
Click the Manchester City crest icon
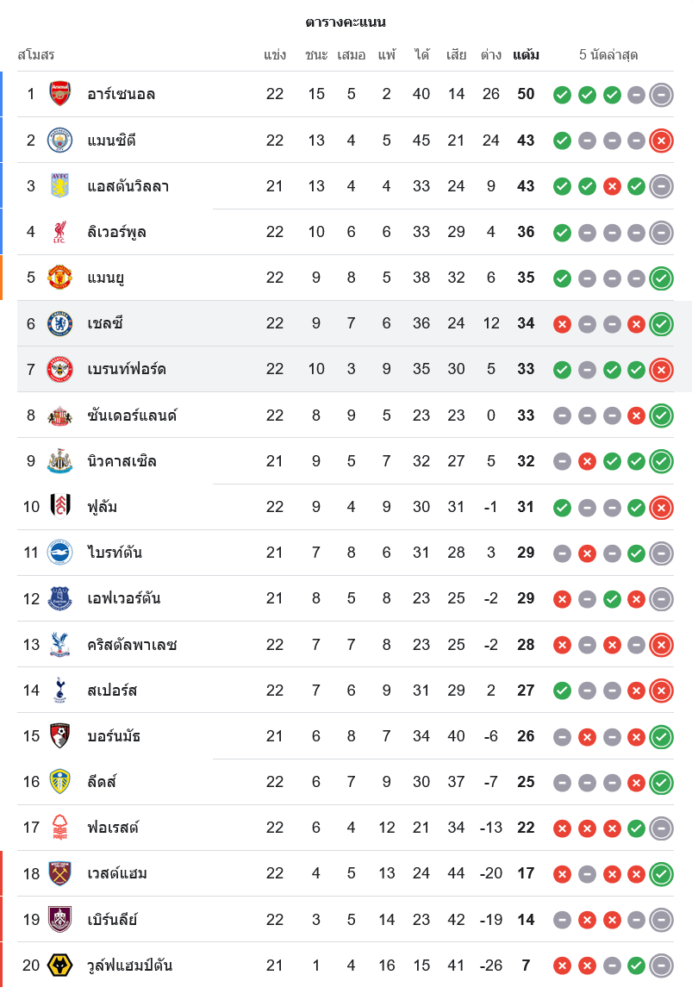[x=60, y=140]
